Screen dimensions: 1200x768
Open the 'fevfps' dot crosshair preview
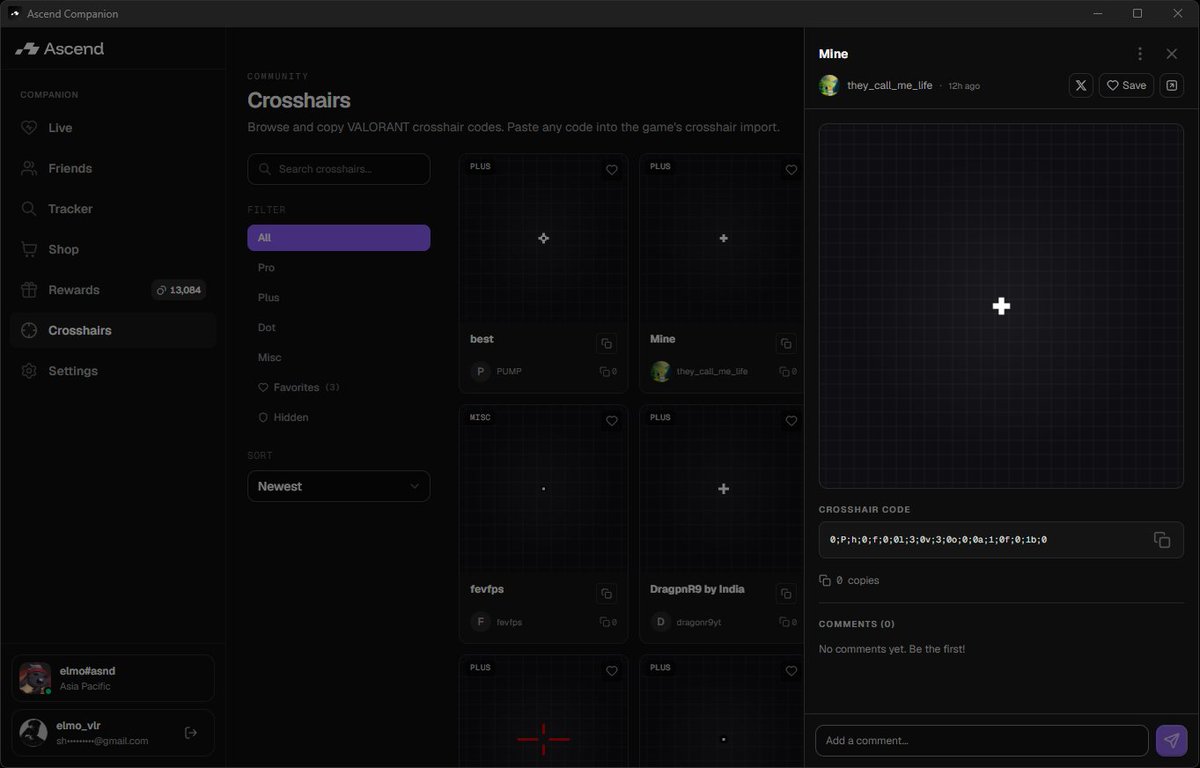coord(543,488)
